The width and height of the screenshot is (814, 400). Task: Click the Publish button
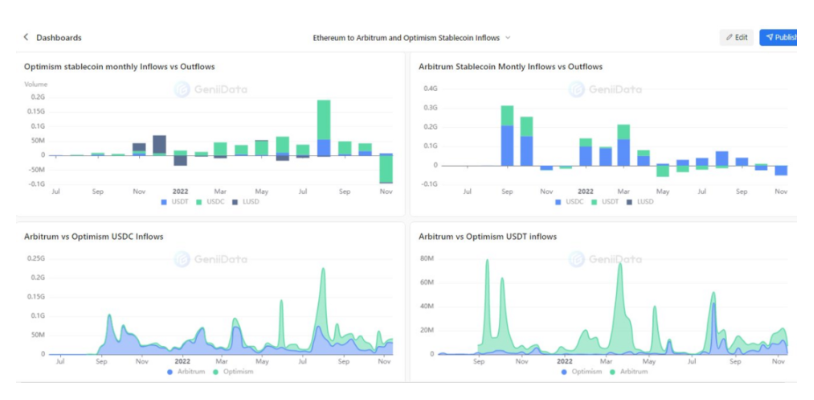778,37
